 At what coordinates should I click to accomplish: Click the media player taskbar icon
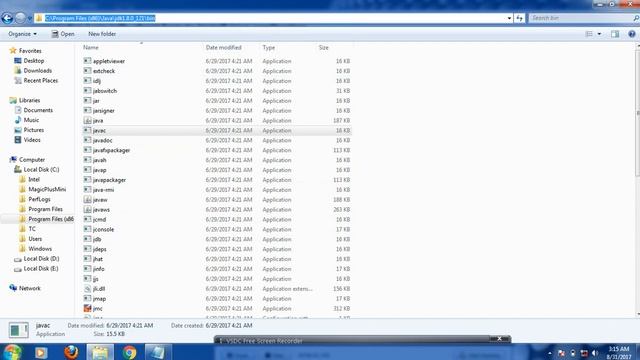click(41, 352)
